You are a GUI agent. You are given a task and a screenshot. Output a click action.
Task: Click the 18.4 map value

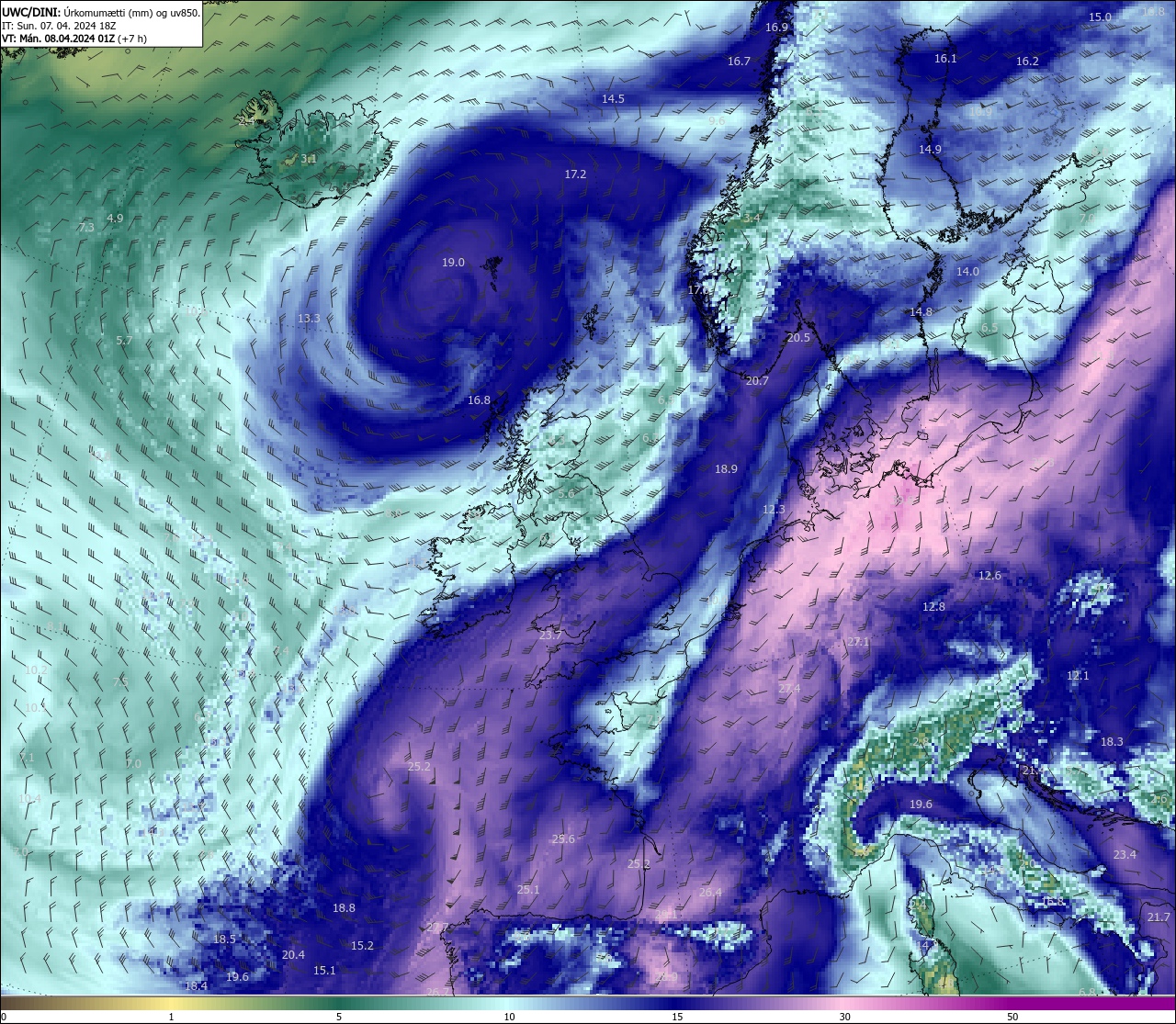pos(196,986)
